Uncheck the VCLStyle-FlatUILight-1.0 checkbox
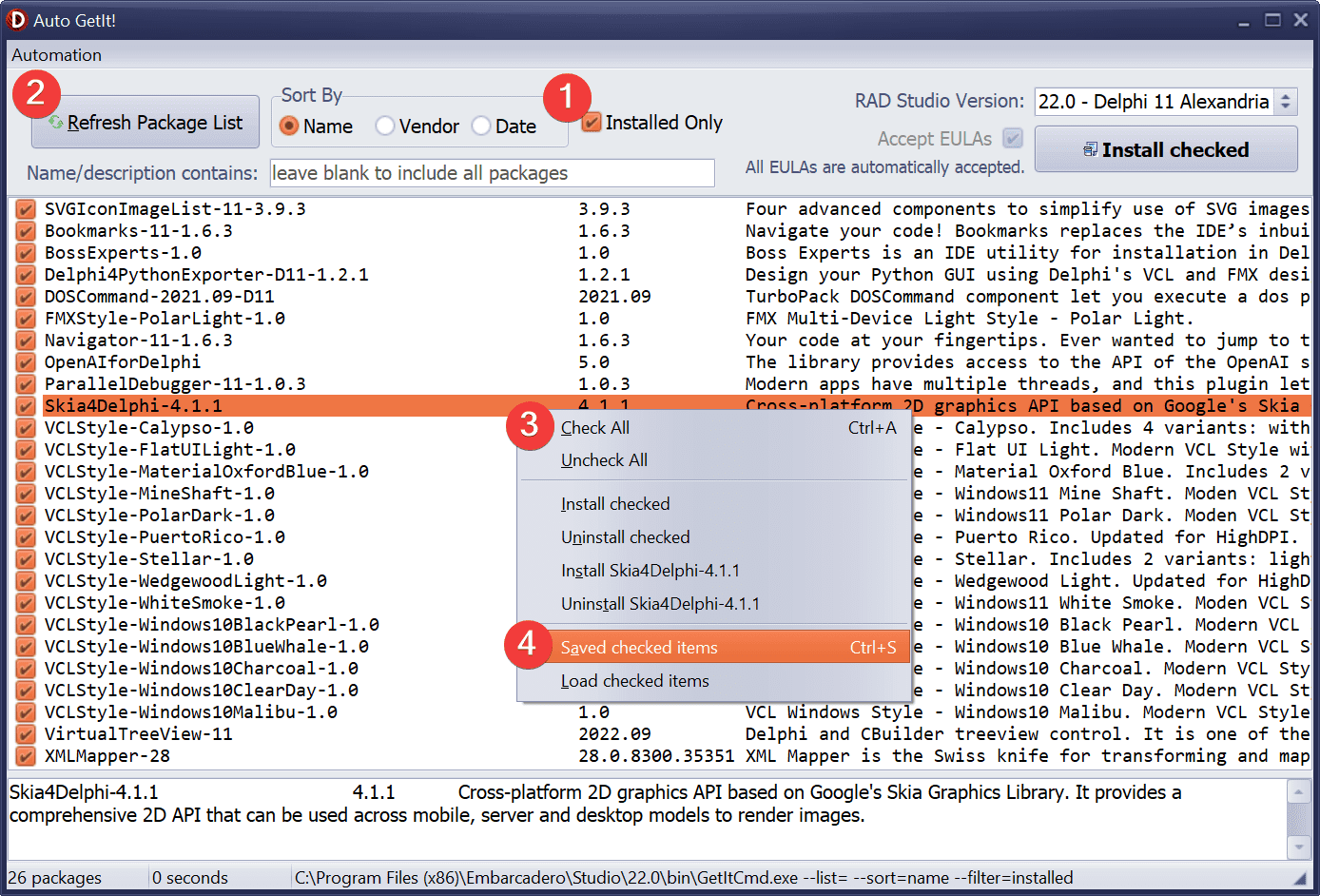The image size is (1320, 896). pyautogui.click(x=26, y=450)
